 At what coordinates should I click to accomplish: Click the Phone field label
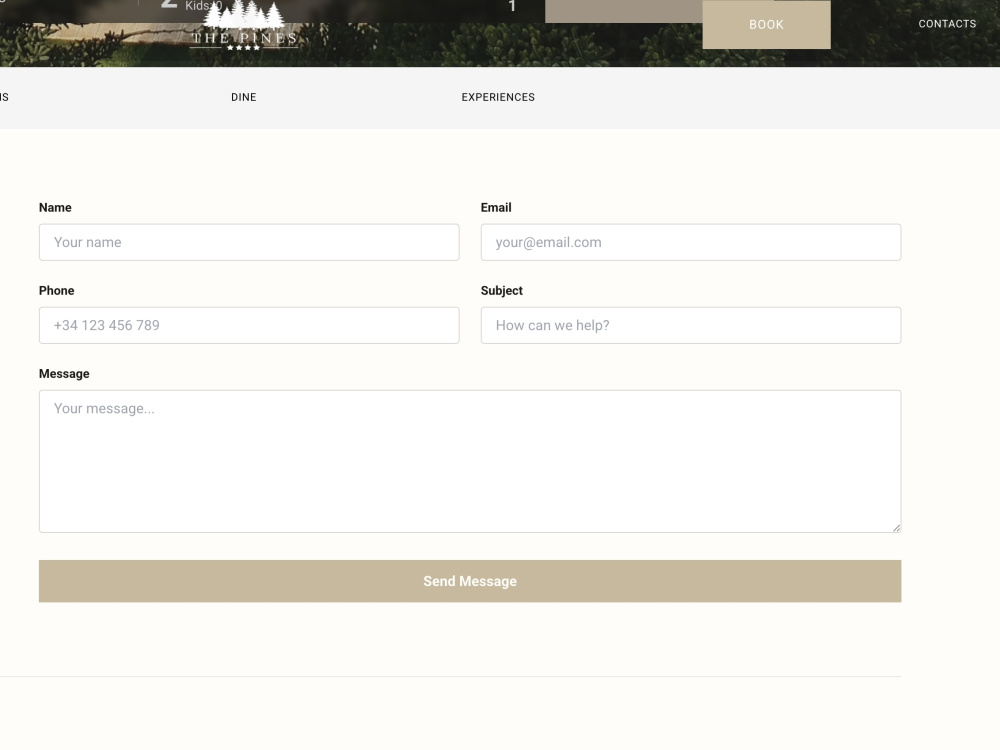pos(57,290)
